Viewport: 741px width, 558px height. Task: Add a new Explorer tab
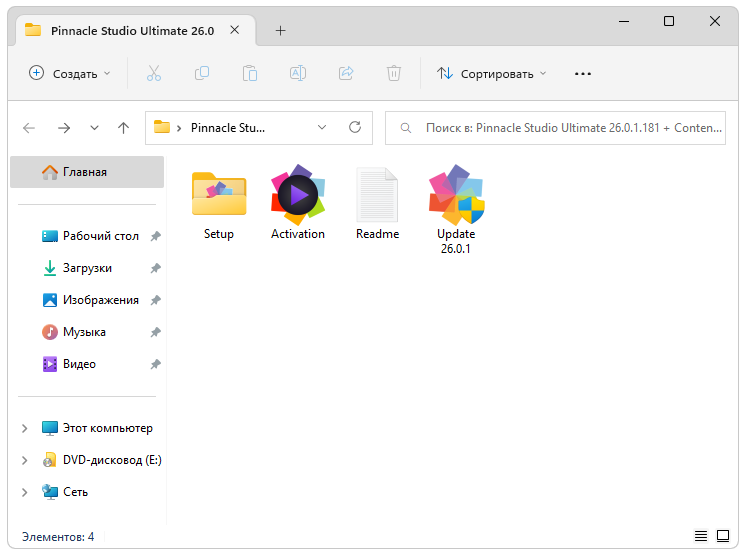click(x=280, y=31)
